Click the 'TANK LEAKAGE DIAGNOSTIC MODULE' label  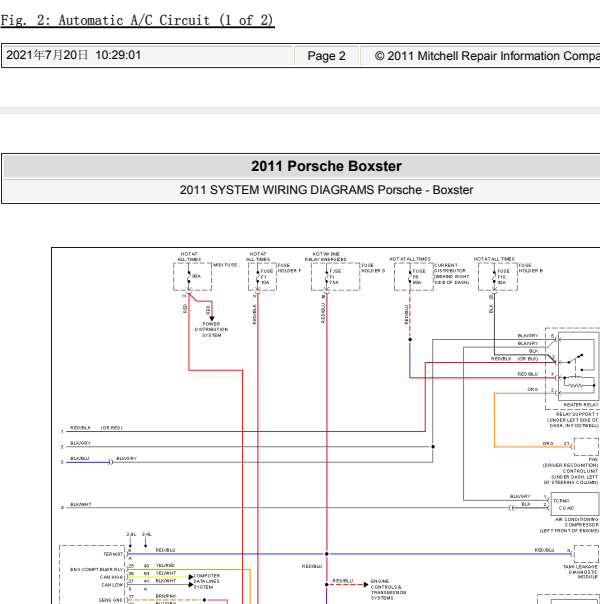pyautogui.click(x=580, y=572)
